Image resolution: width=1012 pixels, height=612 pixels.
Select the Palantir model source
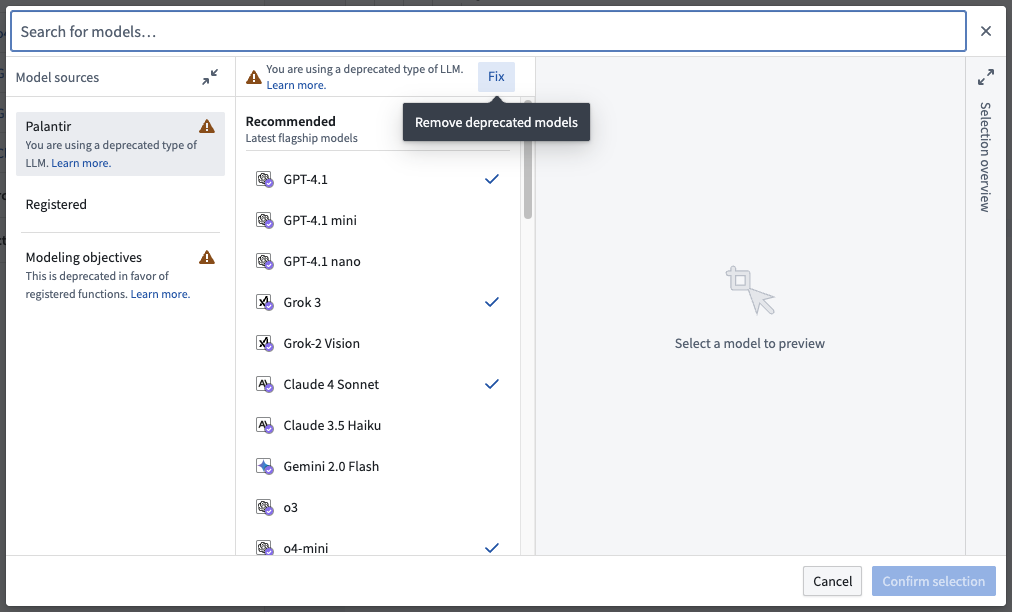(121, 144)
